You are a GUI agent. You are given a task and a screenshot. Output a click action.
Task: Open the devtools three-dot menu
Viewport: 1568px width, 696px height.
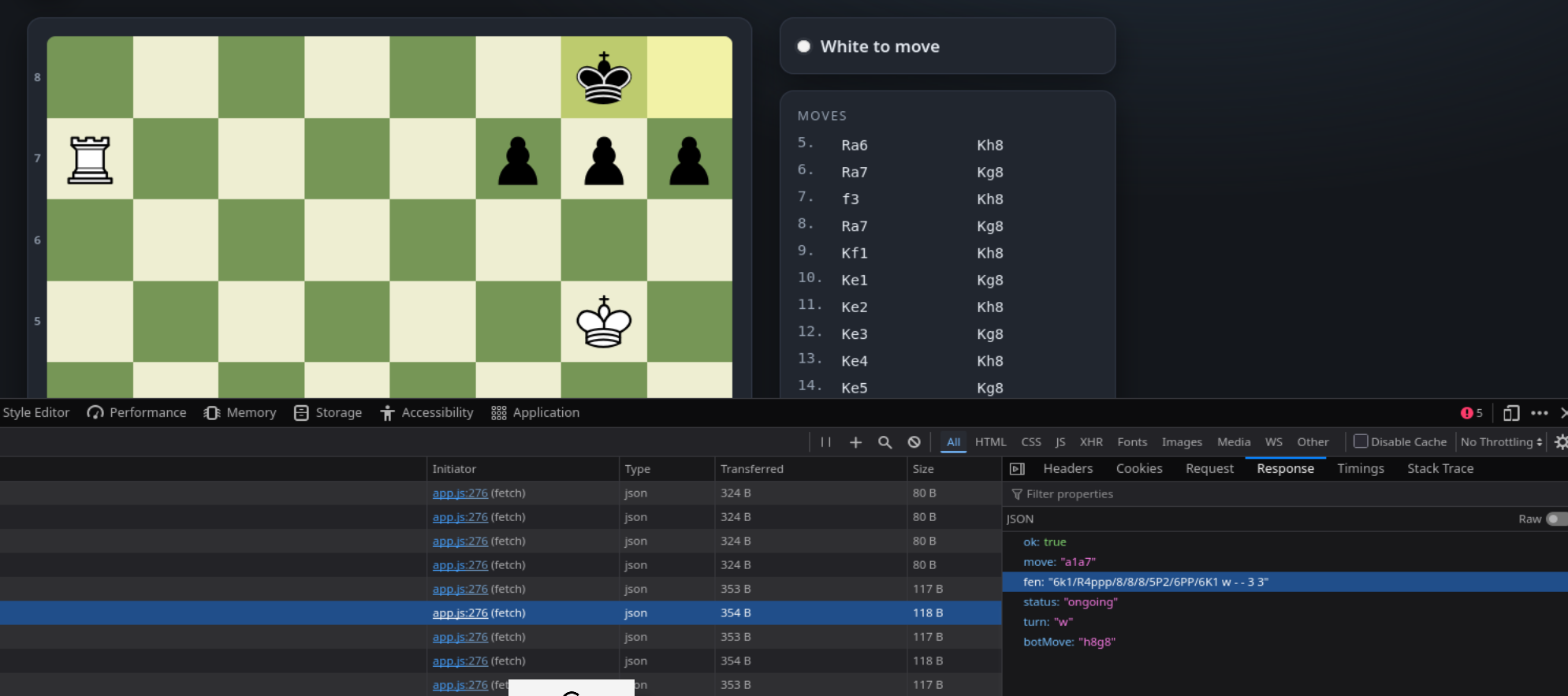click(x=1539, y=413)
